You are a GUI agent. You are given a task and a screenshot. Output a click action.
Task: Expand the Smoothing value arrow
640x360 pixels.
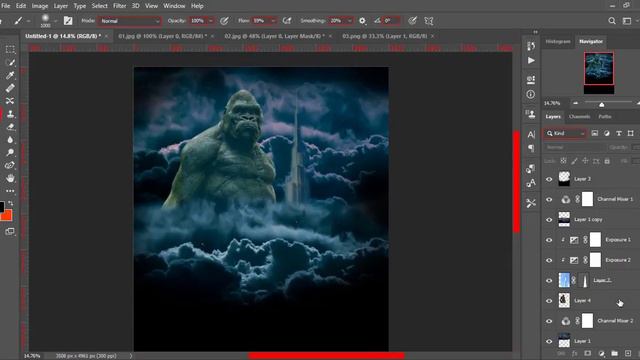click(x=350, y=21)
